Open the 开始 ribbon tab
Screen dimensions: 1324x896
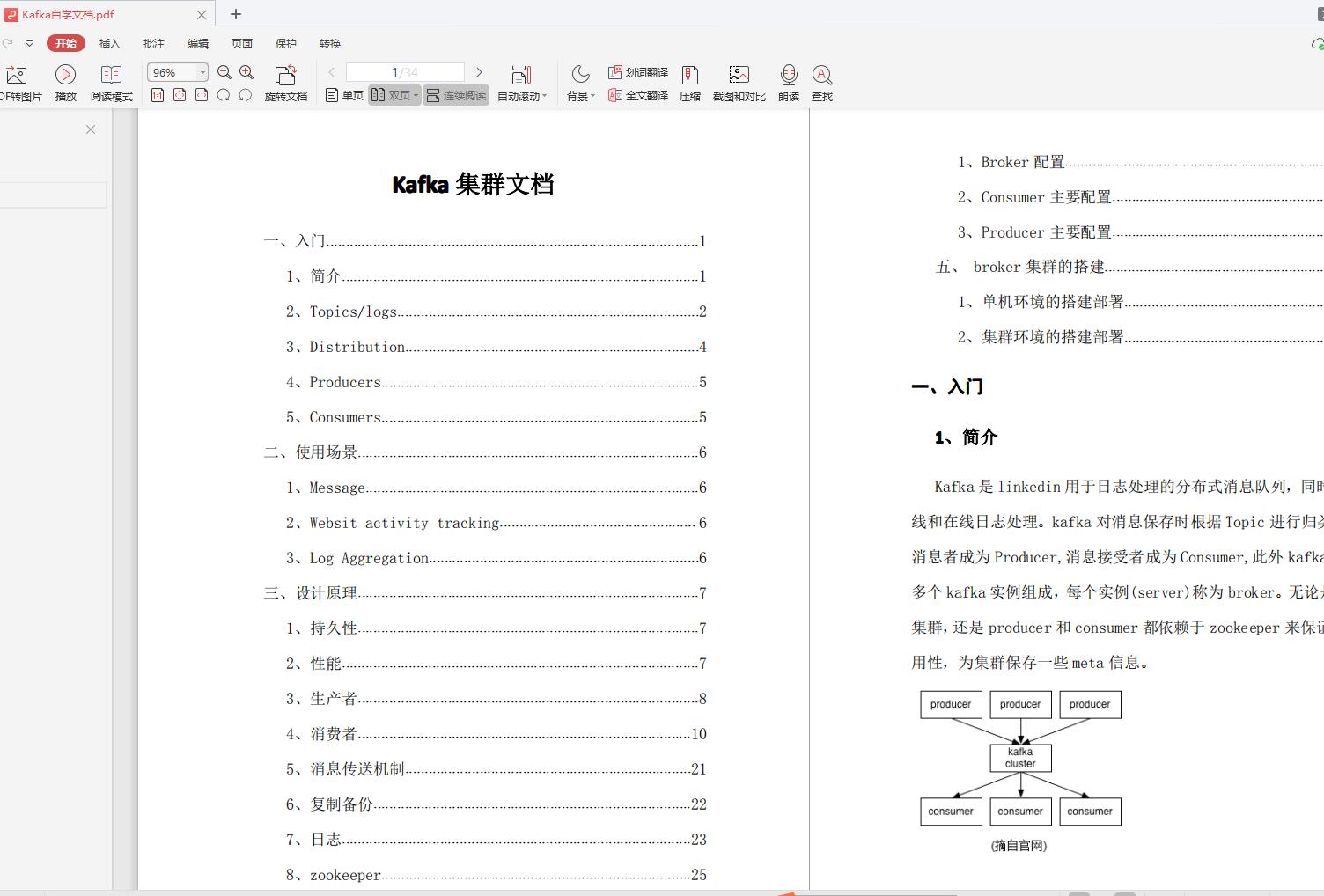[66, 43]
